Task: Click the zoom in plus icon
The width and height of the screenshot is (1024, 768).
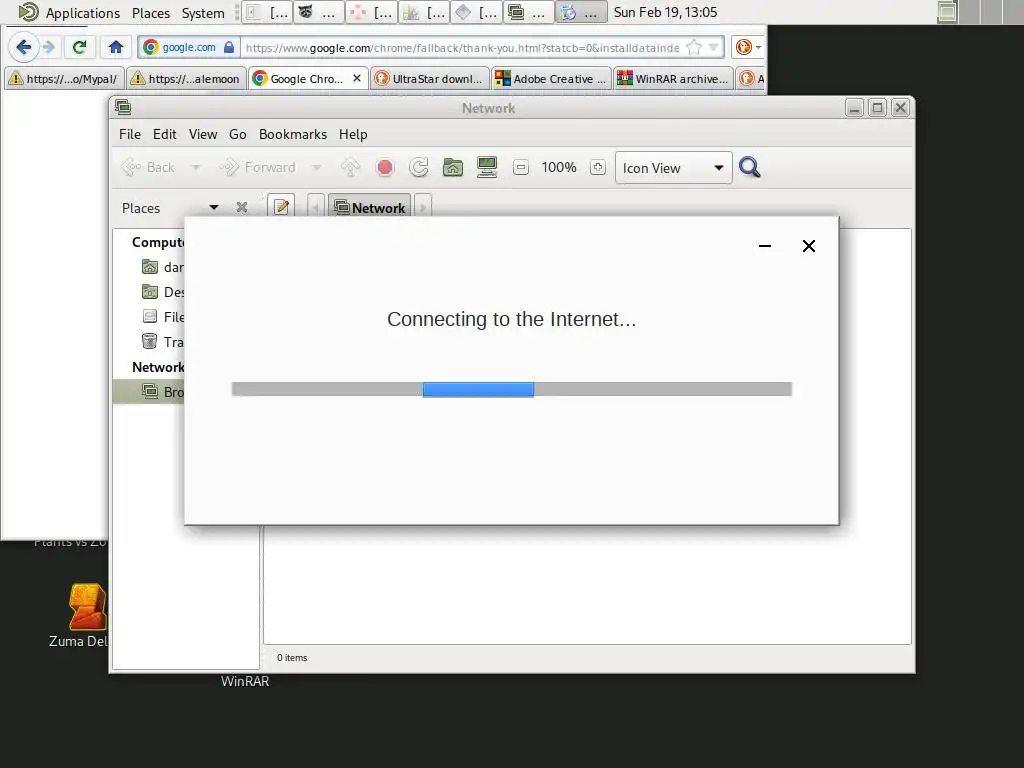Action: pos(598,168)
